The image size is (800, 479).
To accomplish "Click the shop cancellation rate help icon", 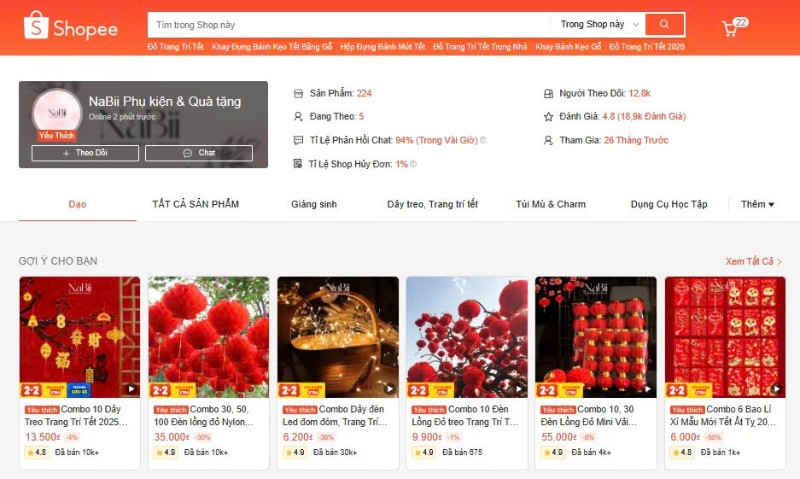I will point(413,164).
